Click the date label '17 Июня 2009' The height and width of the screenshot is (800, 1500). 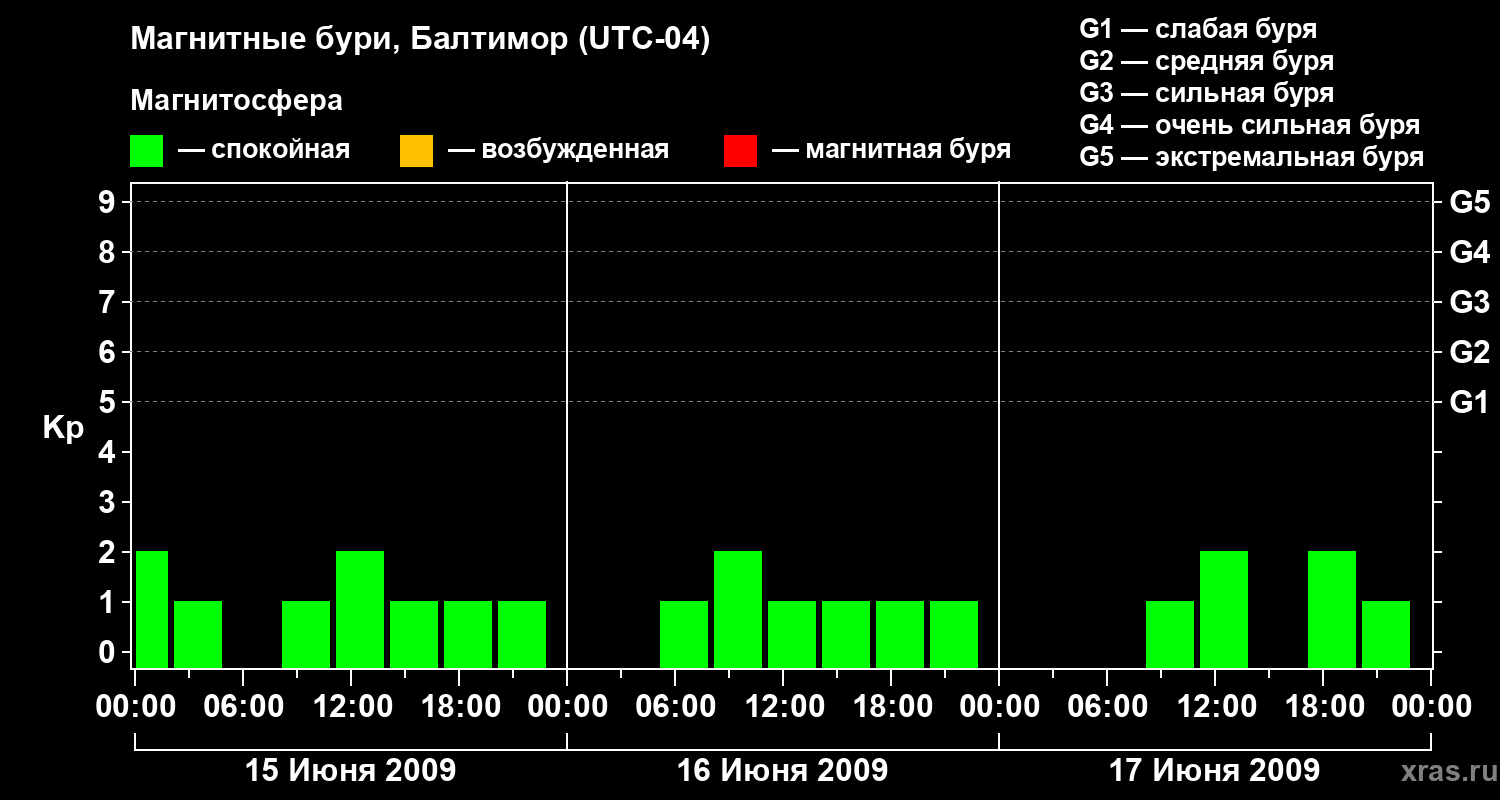[x=1214, y=771]
